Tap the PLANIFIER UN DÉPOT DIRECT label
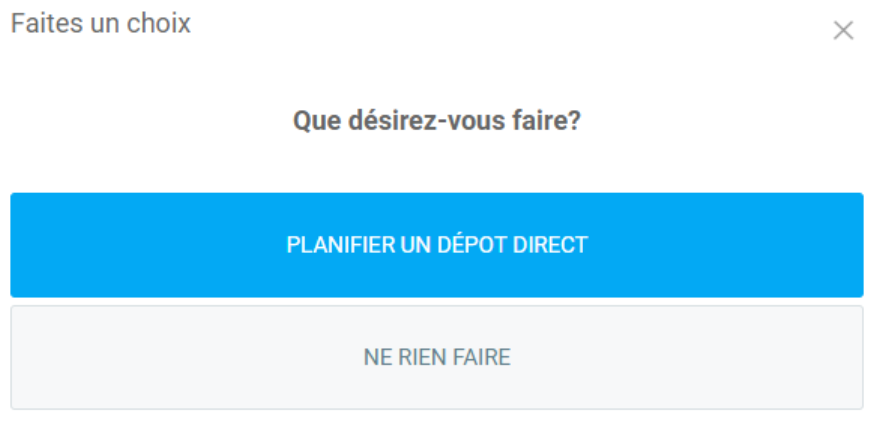Screen dimensions: 873x425 point(437,245)
